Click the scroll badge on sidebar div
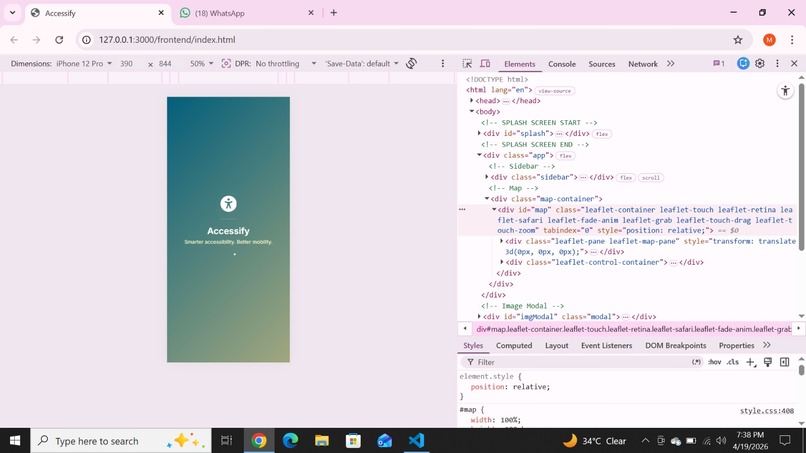The image size is (806, 453). click(x=651, y=178)
